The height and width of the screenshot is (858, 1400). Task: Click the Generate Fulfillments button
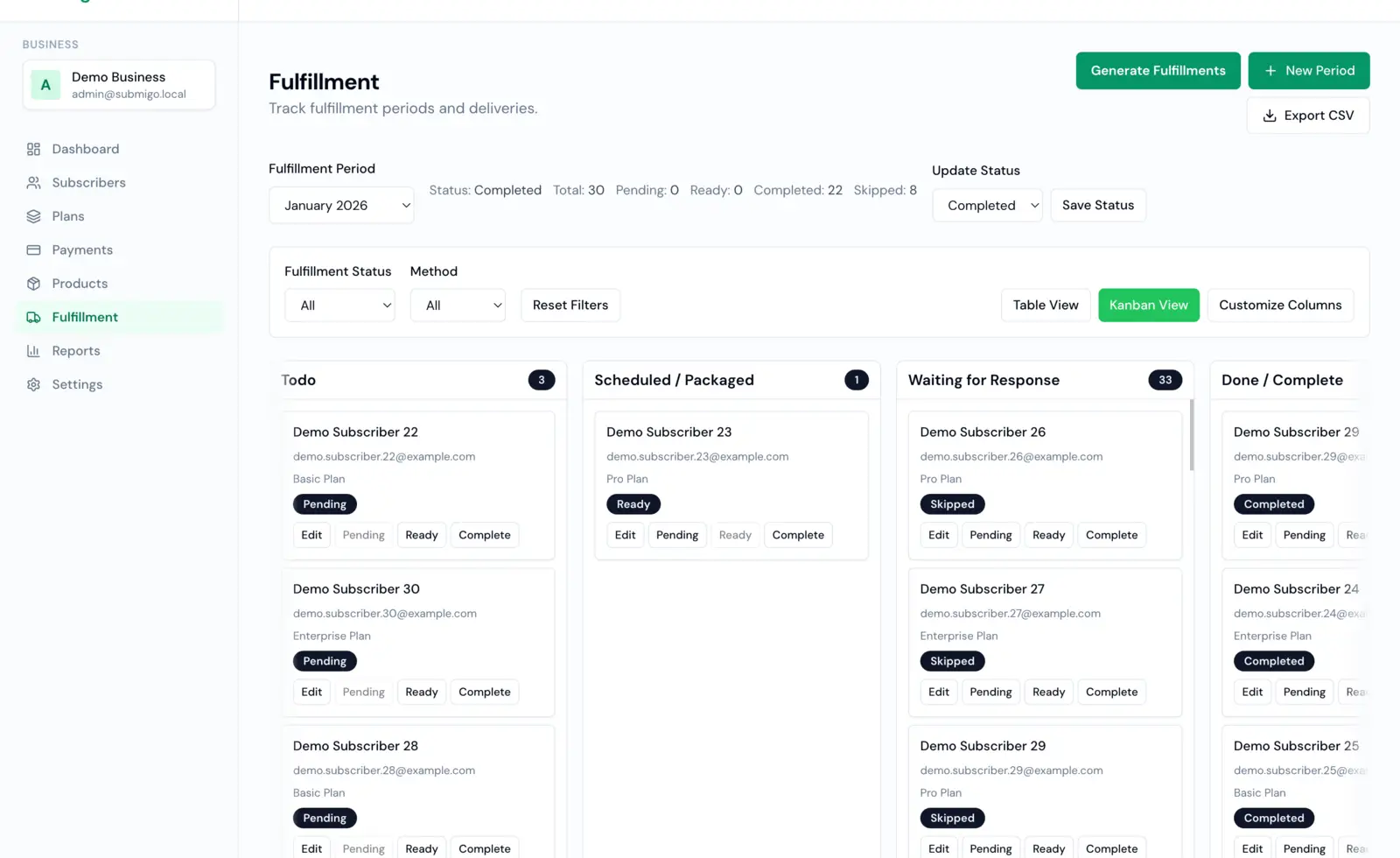(x=1157, y=71)
